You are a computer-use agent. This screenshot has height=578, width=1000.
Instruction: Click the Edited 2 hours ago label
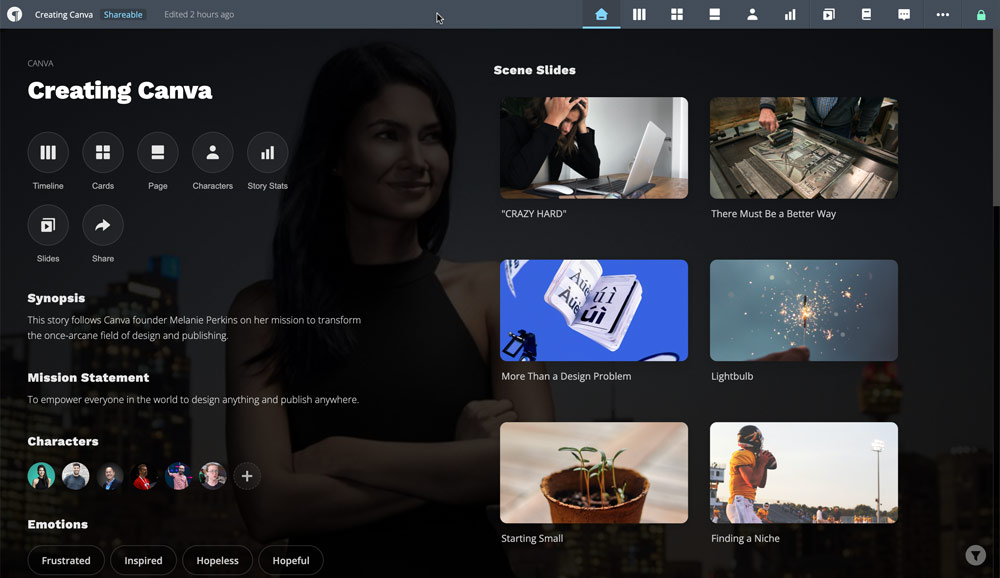199,14
